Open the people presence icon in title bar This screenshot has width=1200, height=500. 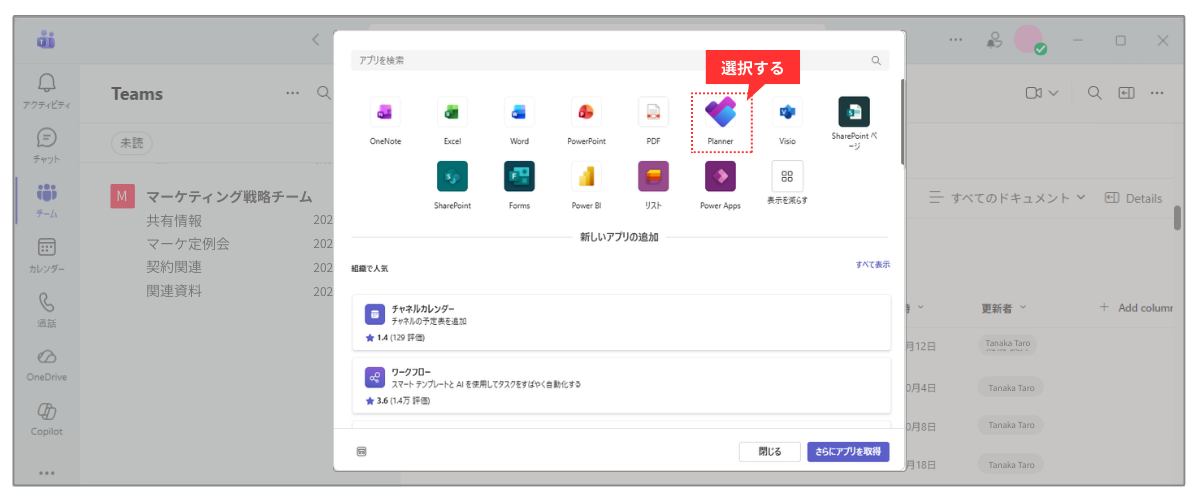coord(994,41)
